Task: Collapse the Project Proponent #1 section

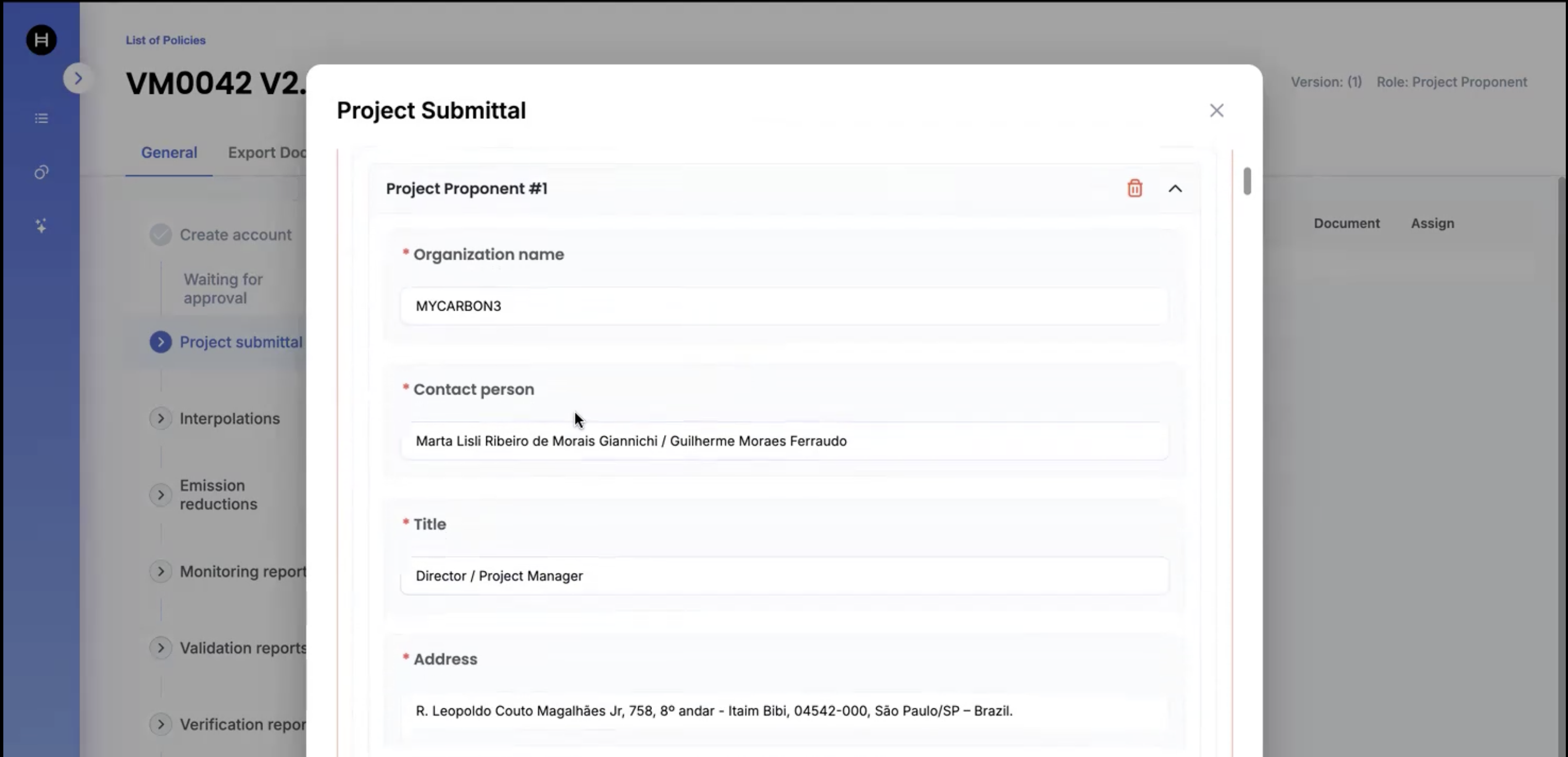Action: tap(1175, 188)
